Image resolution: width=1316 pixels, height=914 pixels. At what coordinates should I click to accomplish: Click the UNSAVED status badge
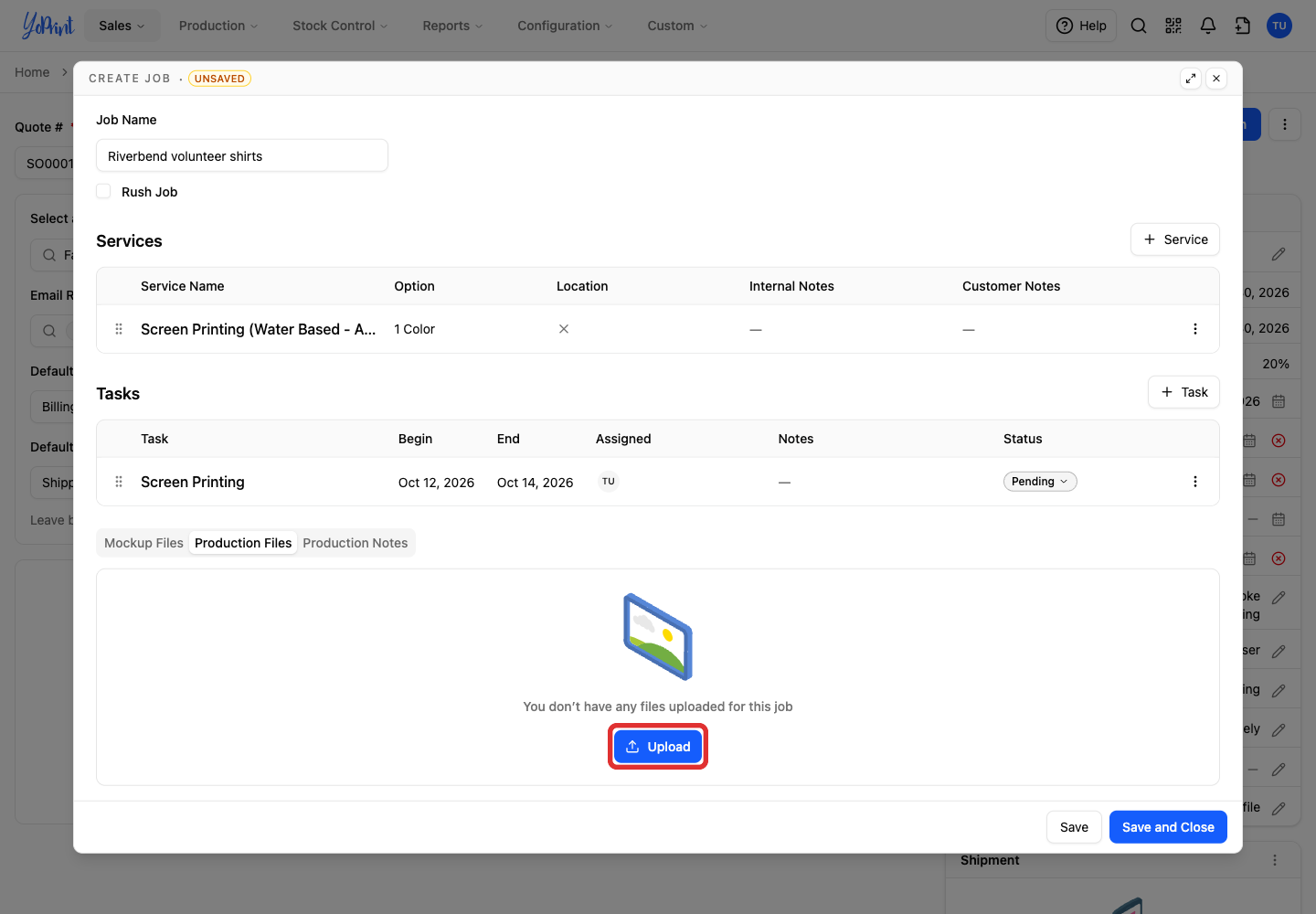(219, 79)
